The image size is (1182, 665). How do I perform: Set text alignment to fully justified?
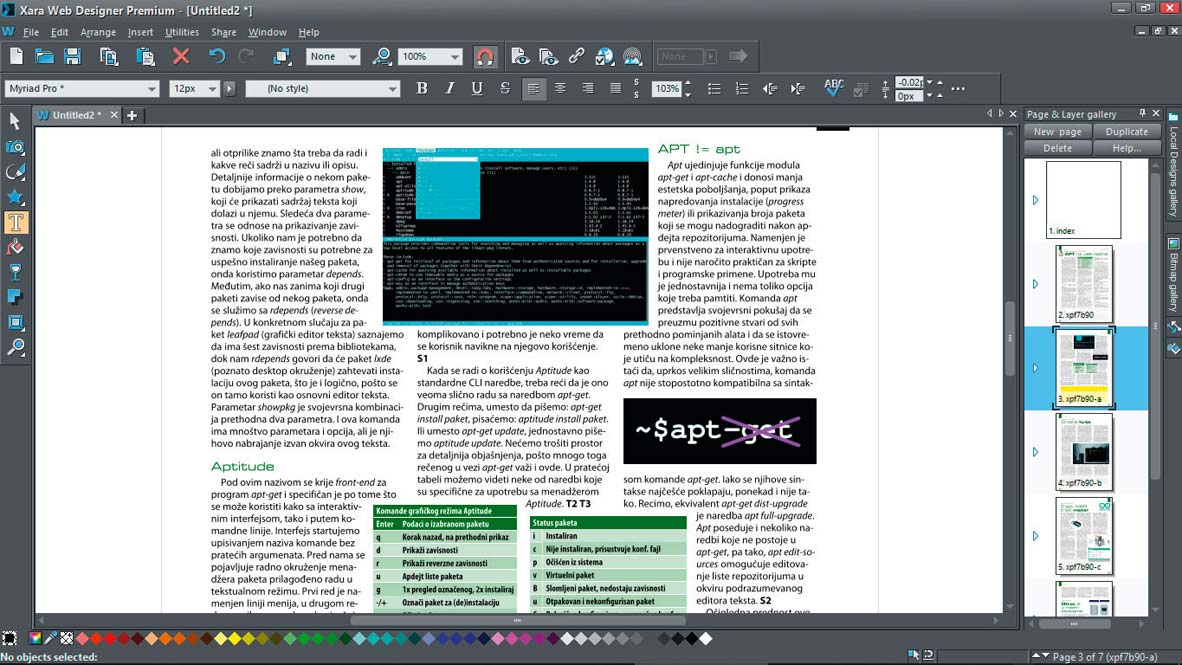point(615,89)
